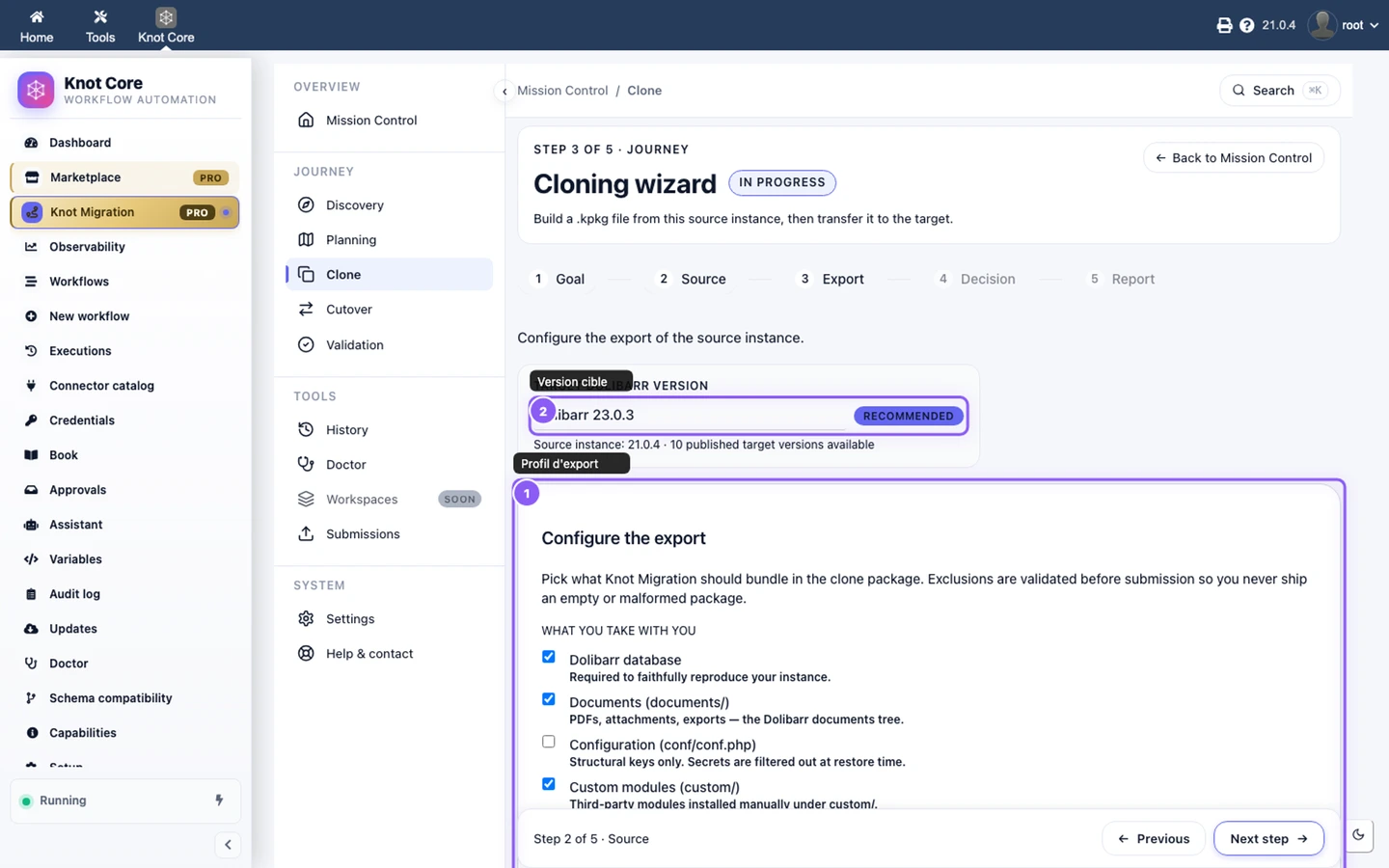Click the Book icon in the sidebar
This screenshot has width=1389, height=868.
click(31, 455)
